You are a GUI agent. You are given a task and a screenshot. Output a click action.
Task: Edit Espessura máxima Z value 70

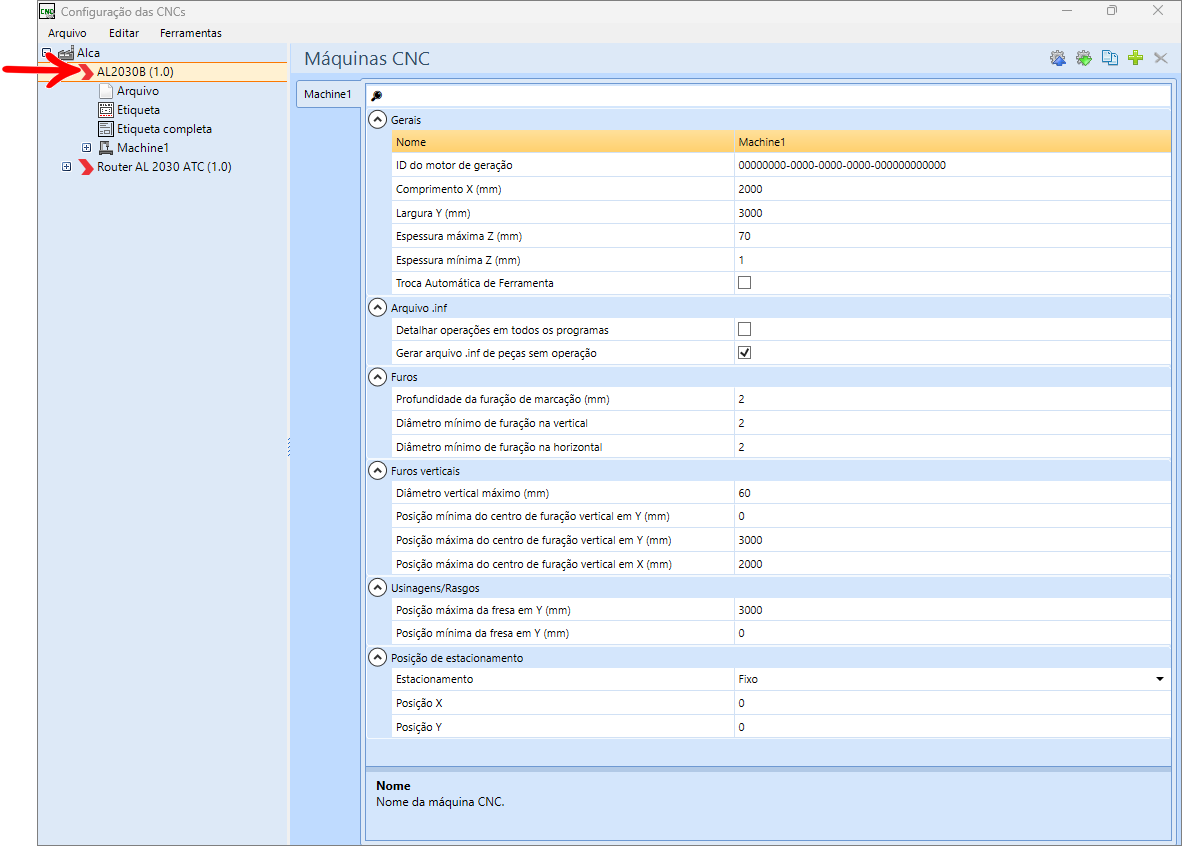click(952, 236)
